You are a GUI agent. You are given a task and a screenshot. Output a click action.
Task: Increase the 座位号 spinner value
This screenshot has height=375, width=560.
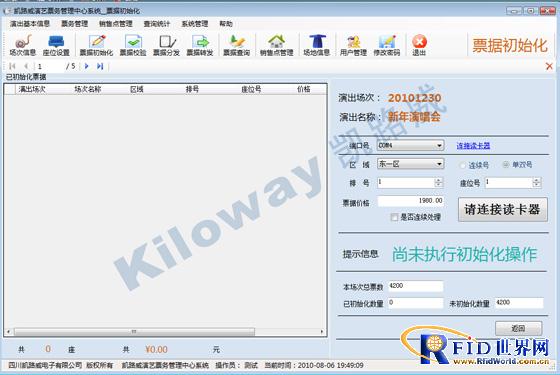click(x=536, y=180)
